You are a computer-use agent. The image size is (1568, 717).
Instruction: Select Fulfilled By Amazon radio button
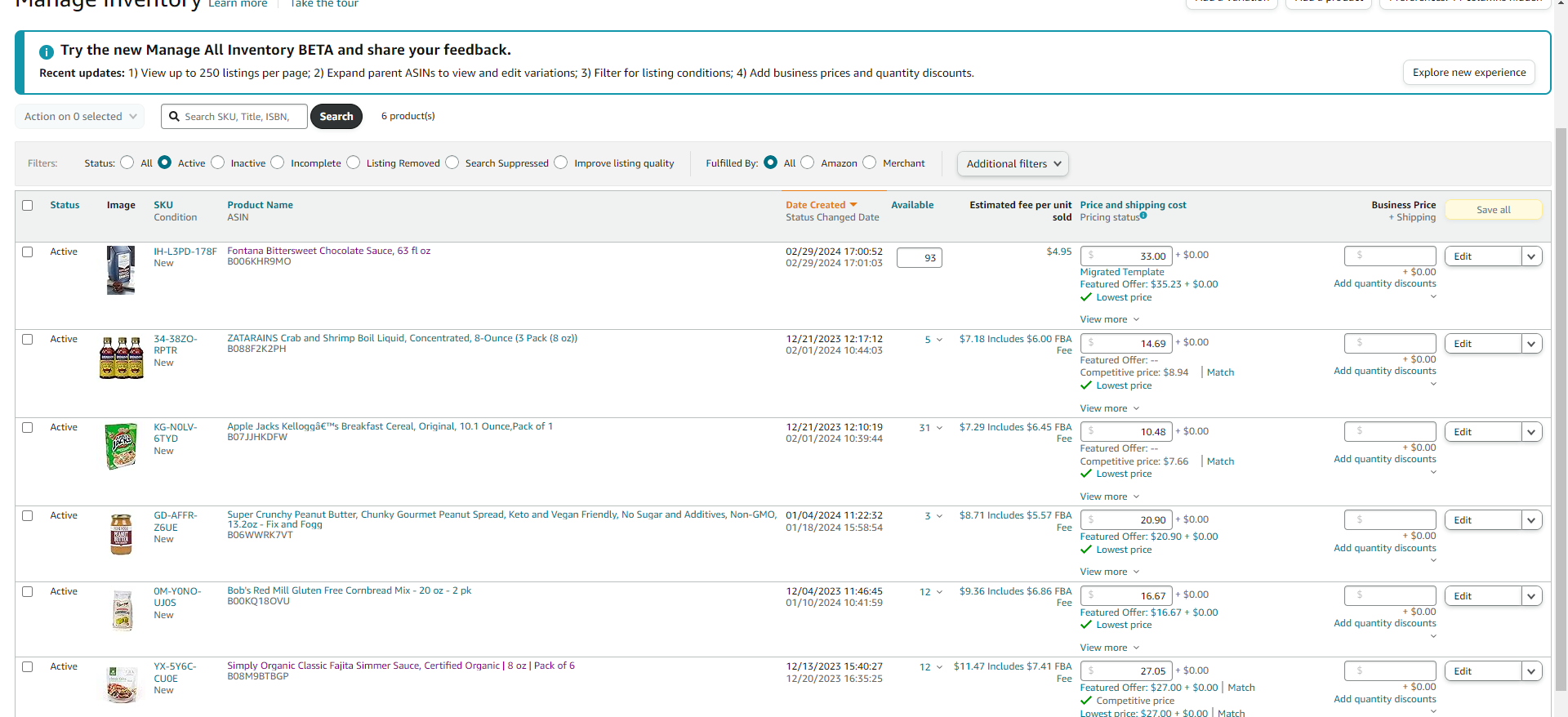[808, 163]
